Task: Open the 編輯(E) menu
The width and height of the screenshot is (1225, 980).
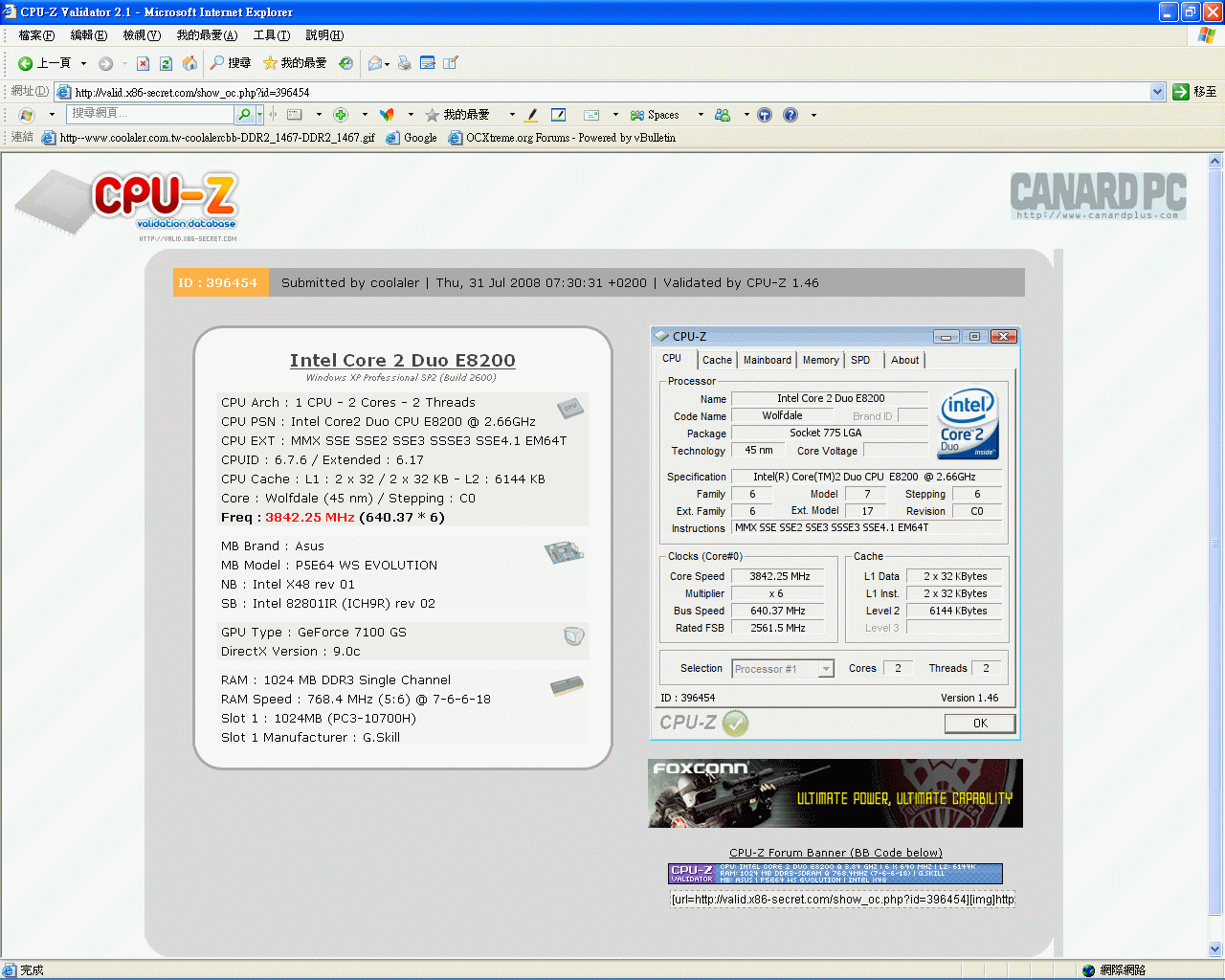Action: pos(89,35)
